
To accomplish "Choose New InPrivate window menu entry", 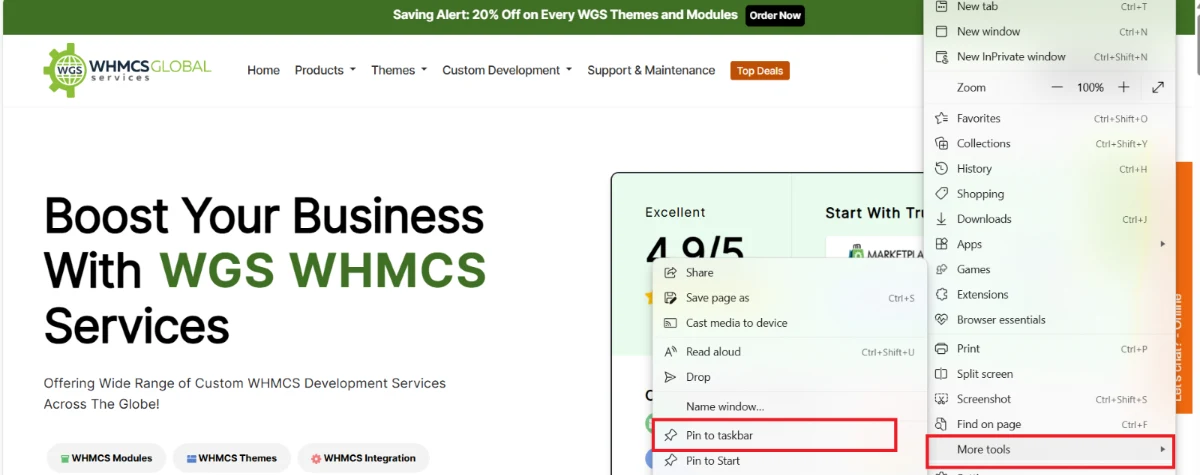I will click(1049, 57).
